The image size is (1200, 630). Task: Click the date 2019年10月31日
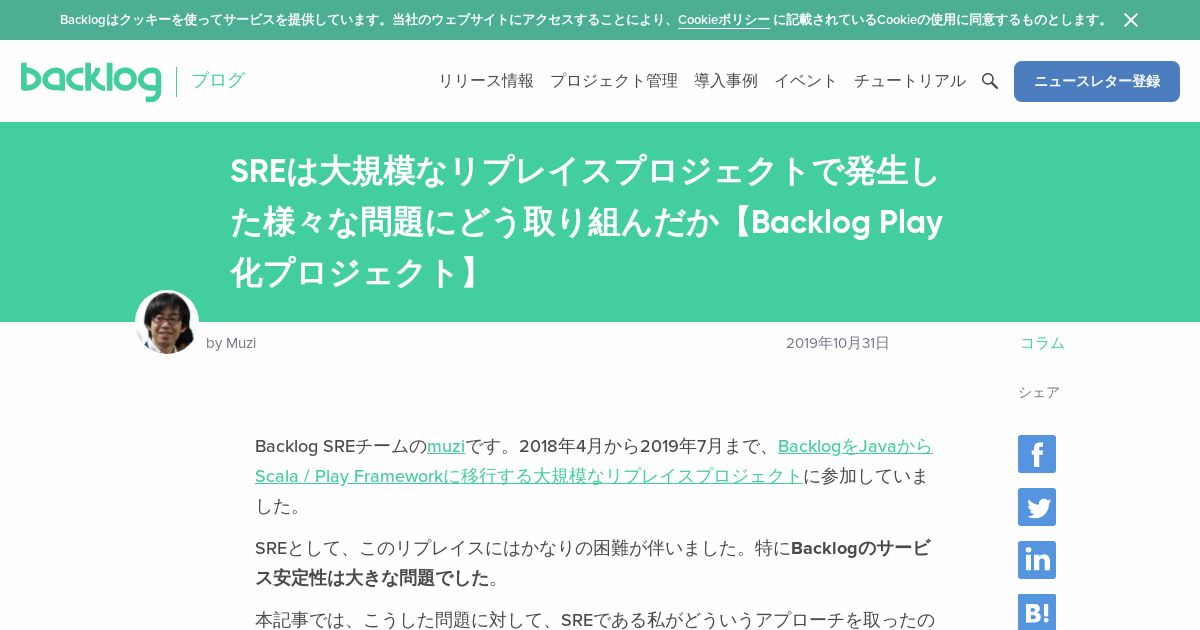(838, 343)
